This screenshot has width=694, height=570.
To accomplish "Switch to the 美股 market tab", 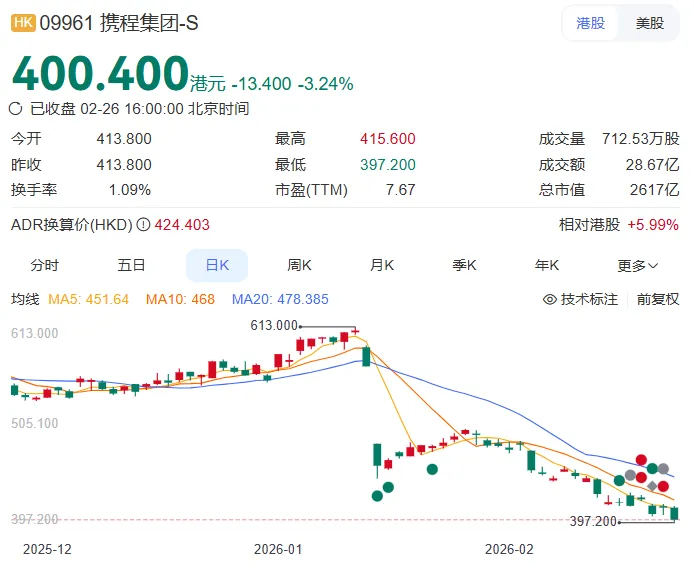I will pyautogui.click(x=650, y=23).
